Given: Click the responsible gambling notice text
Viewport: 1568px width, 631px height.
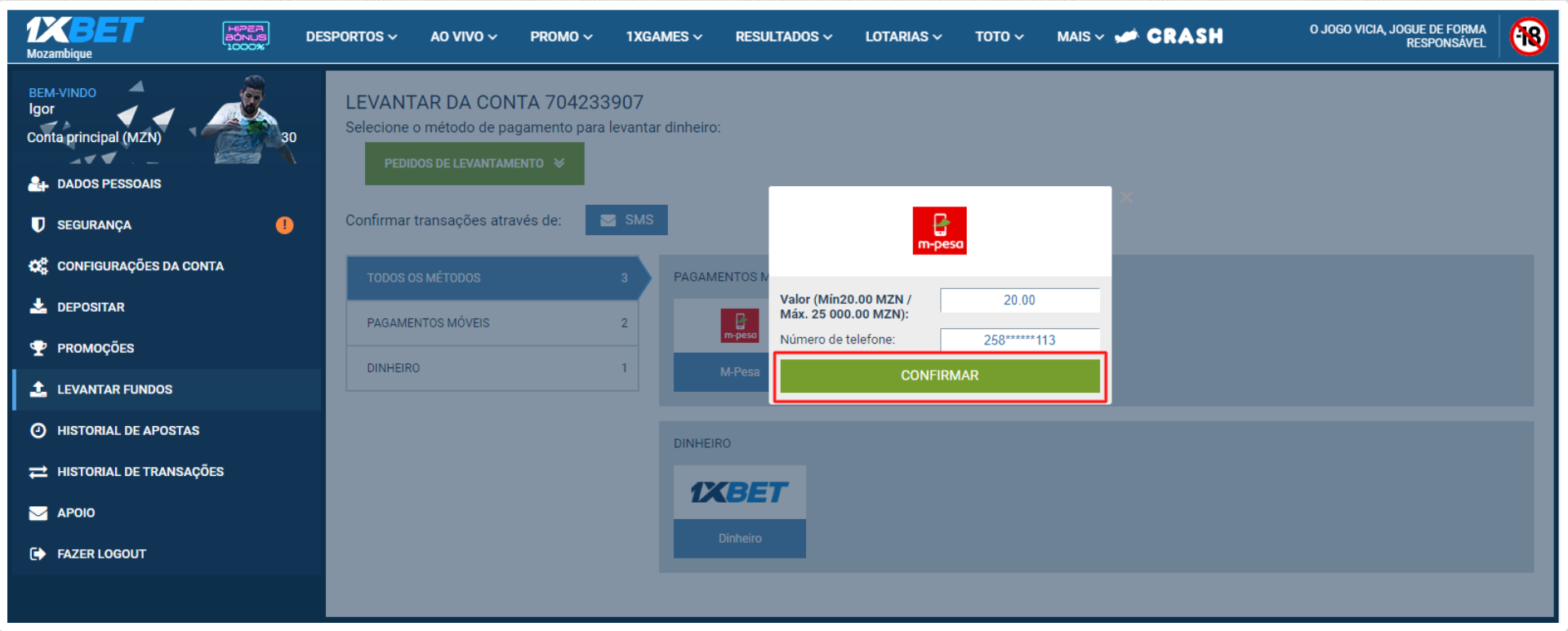Looking at the screenshot, I should pos(1397,36).
